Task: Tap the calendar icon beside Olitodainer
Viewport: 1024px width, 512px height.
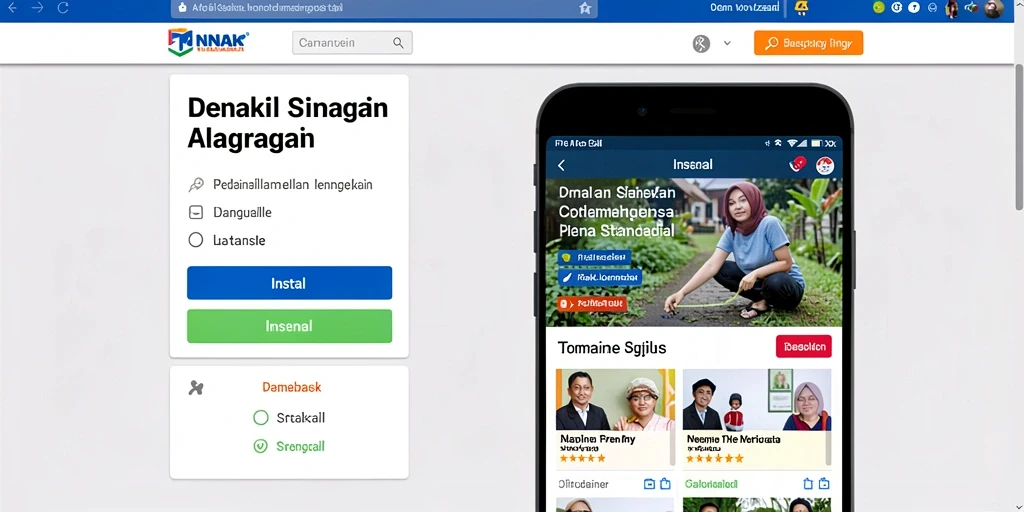Action: [x=649, y=484]
